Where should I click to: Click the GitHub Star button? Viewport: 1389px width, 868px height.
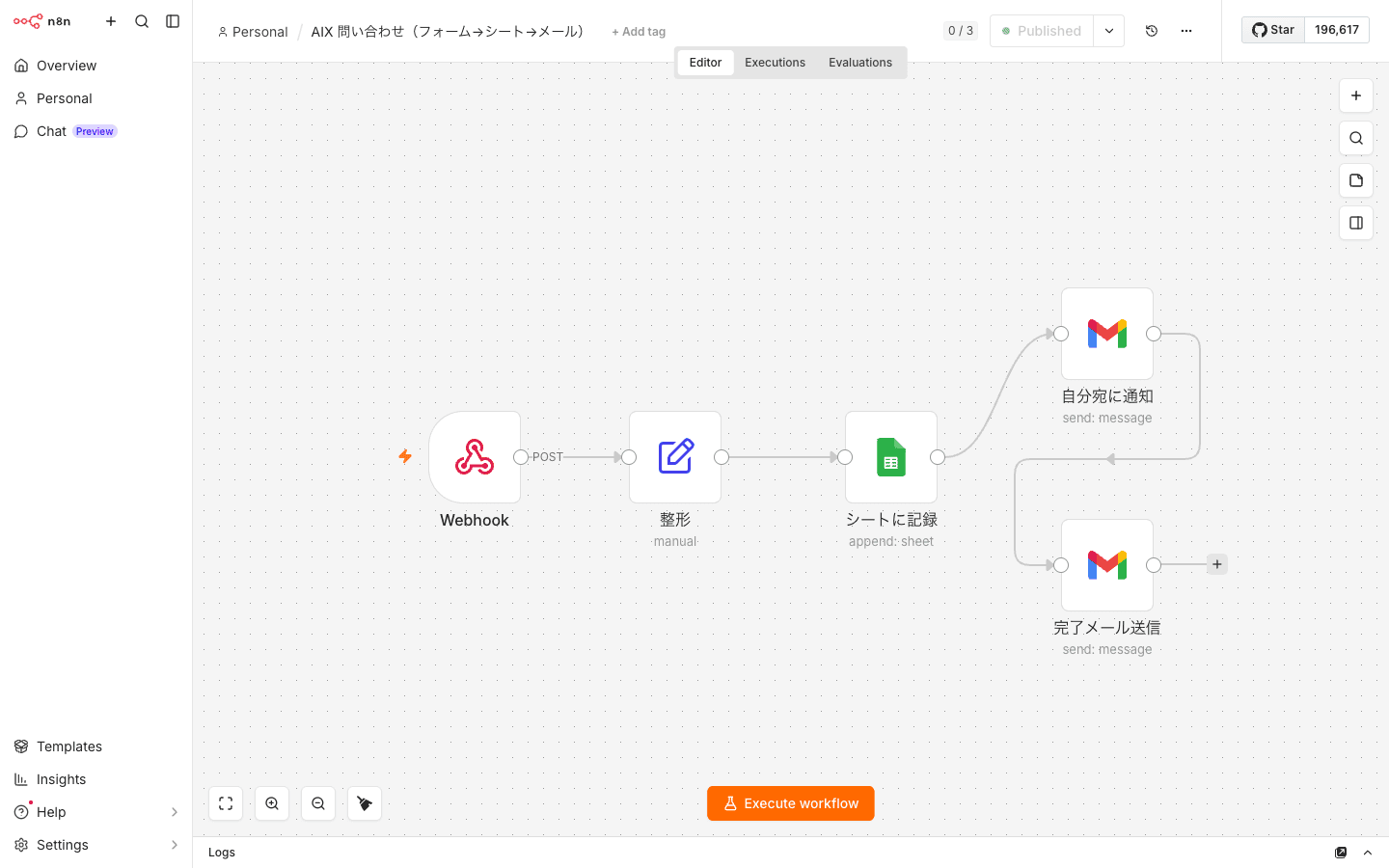(x=1273, y=30)
